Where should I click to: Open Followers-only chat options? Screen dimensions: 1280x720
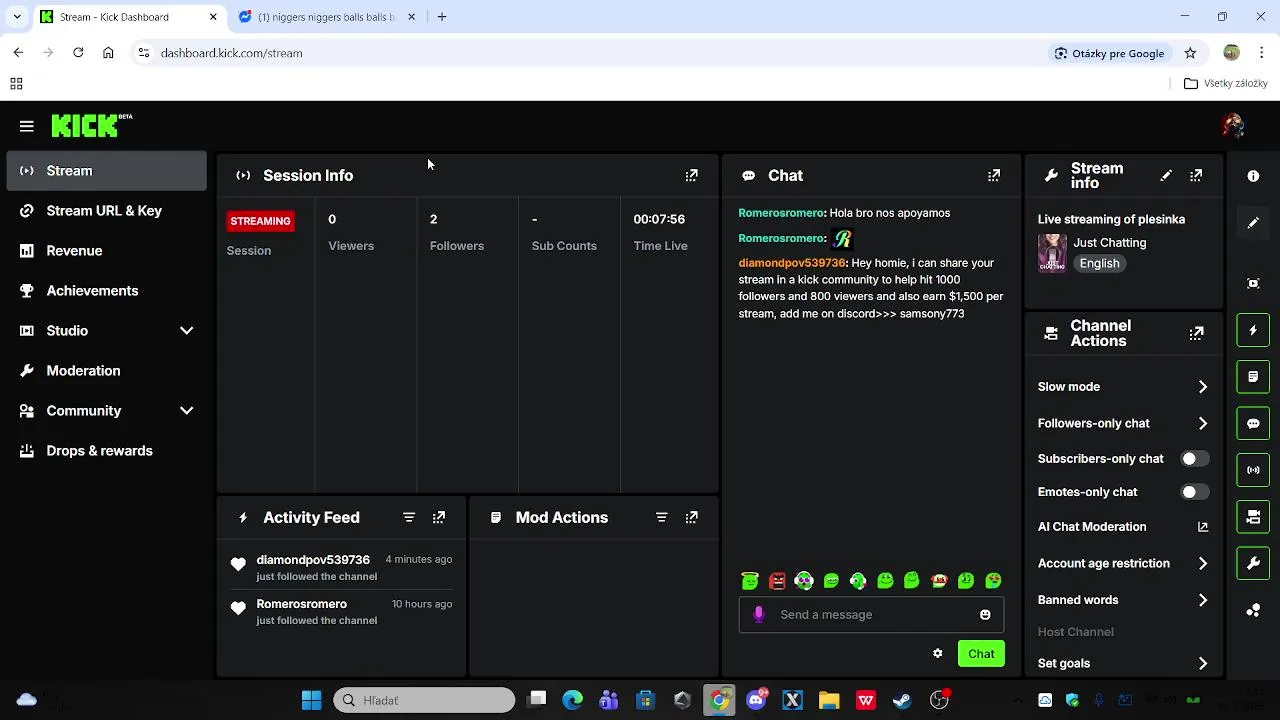pos(1123,423)
